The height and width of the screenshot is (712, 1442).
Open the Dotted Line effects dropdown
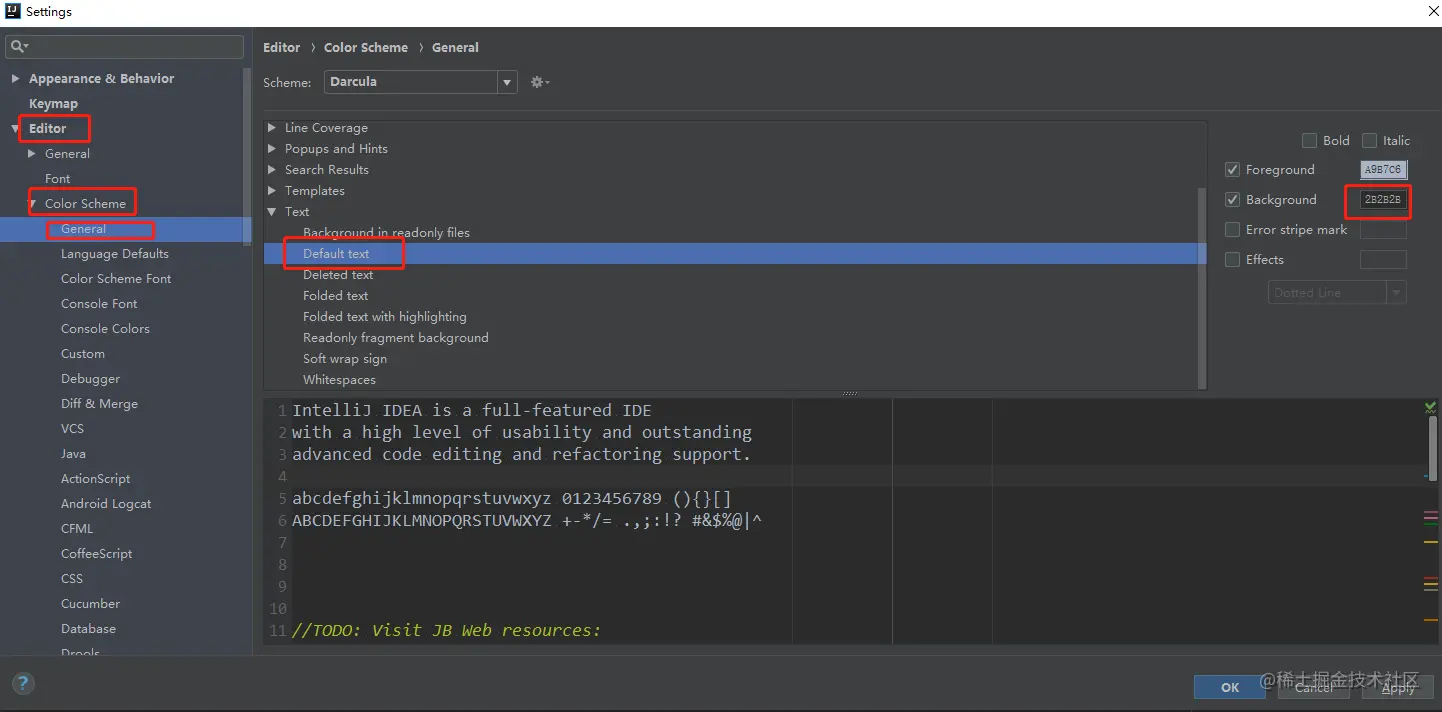pos(1337,293)
